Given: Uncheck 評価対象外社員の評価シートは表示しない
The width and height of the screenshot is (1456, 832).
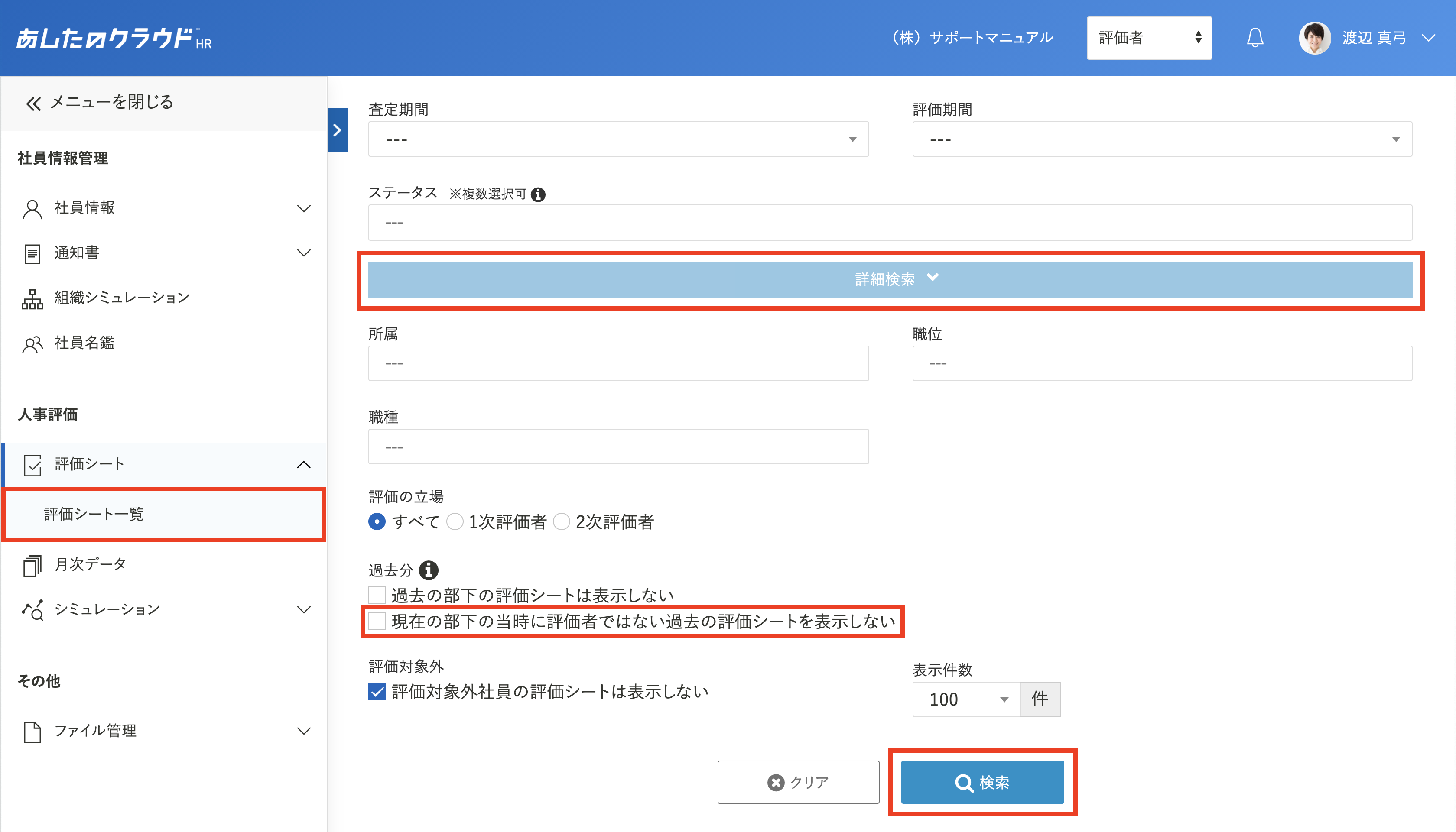Looking at the screenshot, I should pos(377,692).
